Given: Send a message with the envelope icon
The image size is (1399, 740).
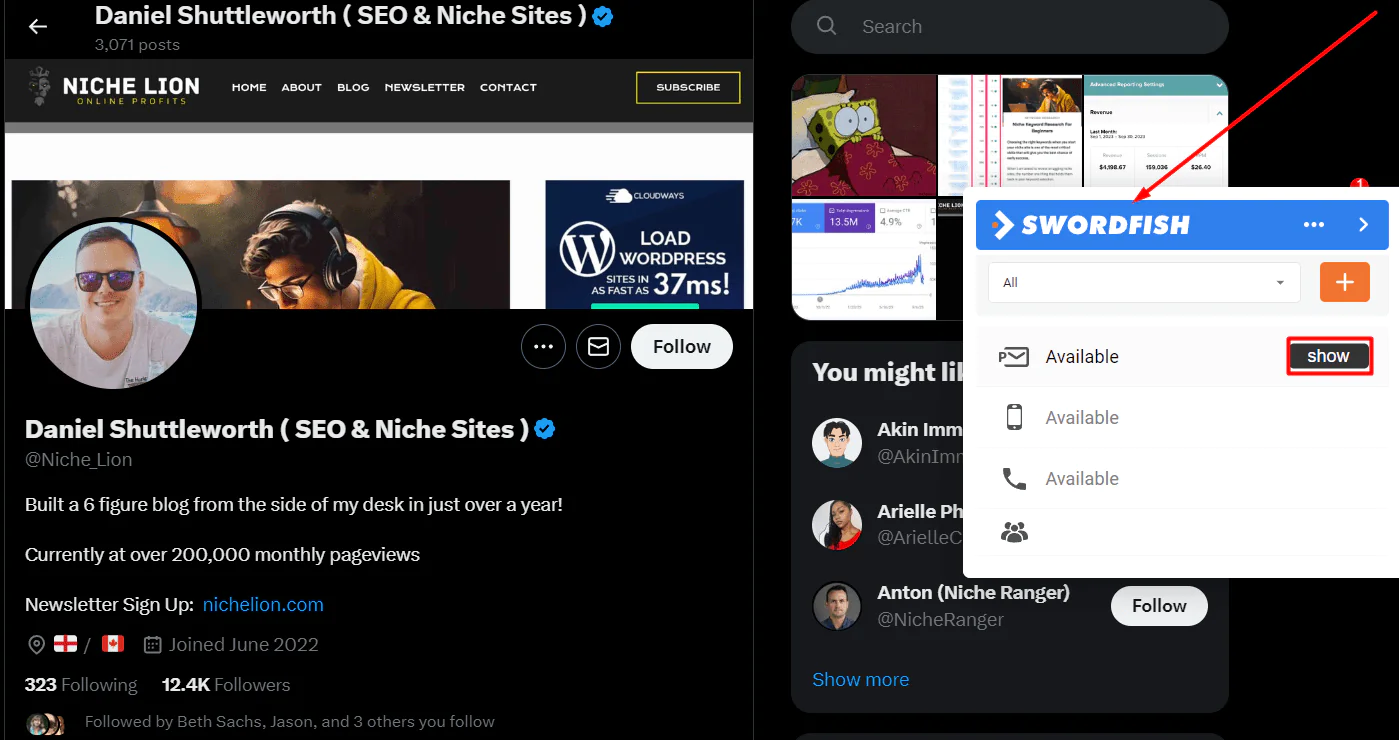Looking at the screenshot, I should coord(599,347).
